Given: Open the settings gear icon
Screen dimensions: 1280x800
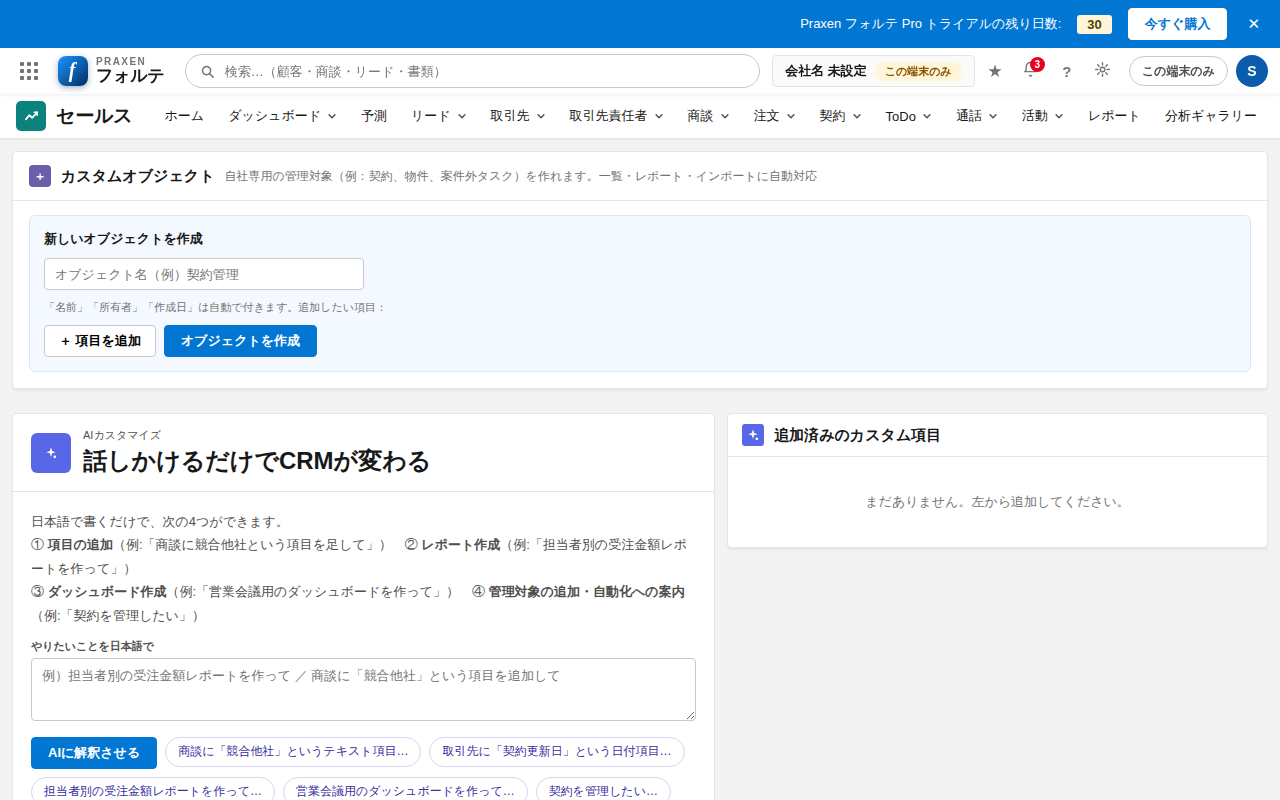Looking at the screenshot, I should [x=1102, y=70].
